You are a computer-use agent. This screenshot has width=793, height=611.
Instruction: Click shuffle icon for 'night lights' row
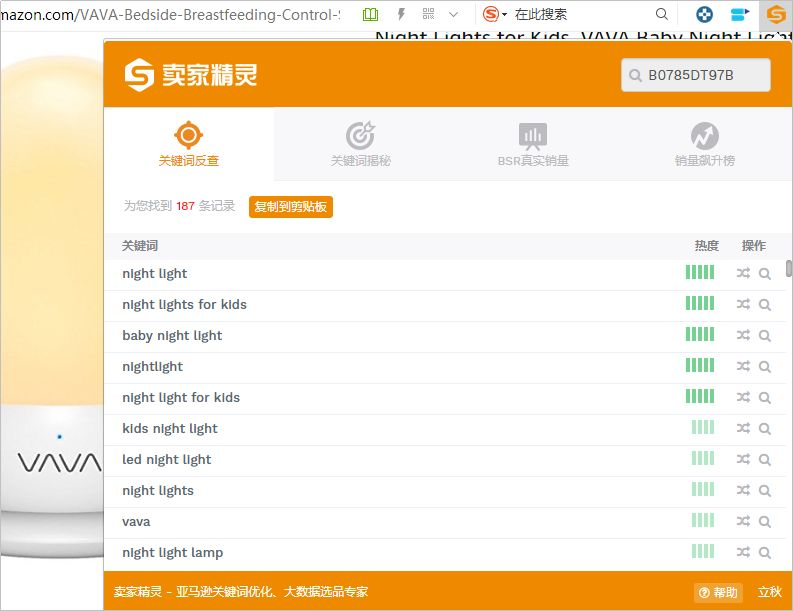(x=743, y=490)
